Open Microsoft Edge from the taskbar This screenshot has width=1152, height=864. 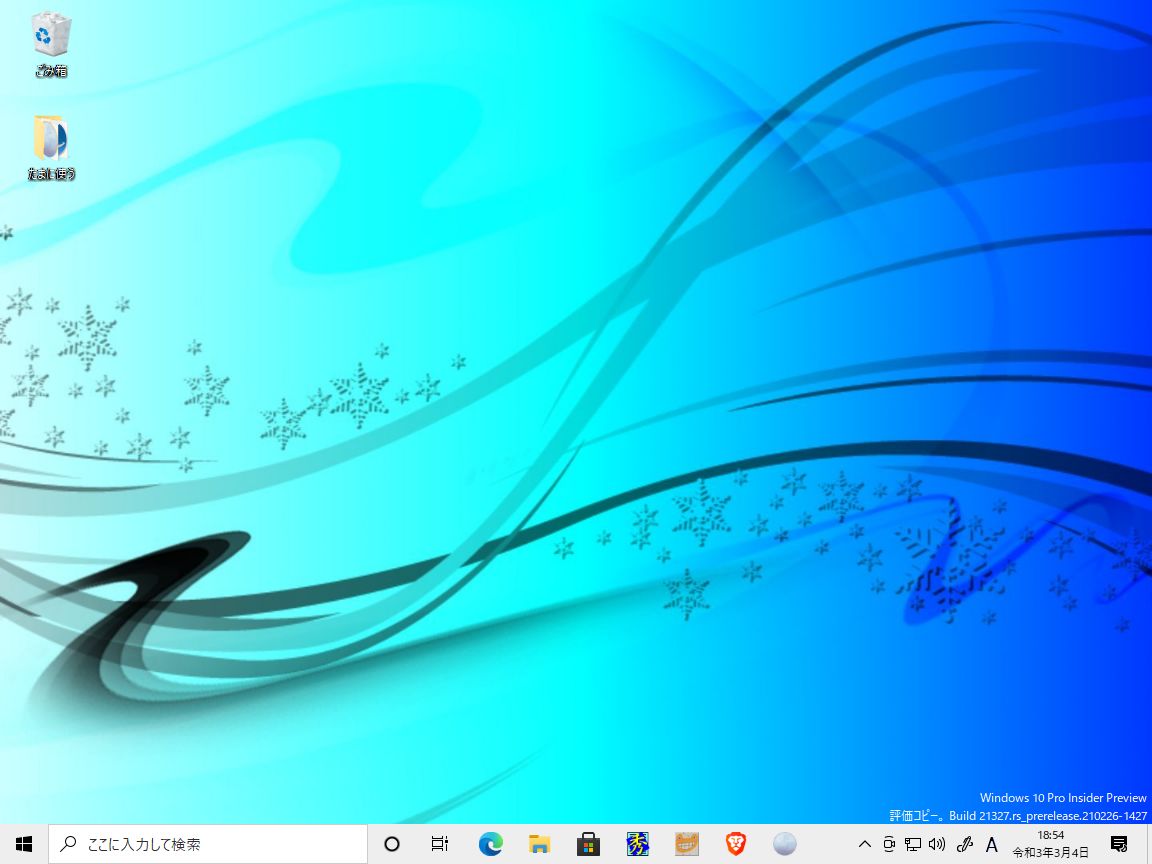[x=490, y=844]
